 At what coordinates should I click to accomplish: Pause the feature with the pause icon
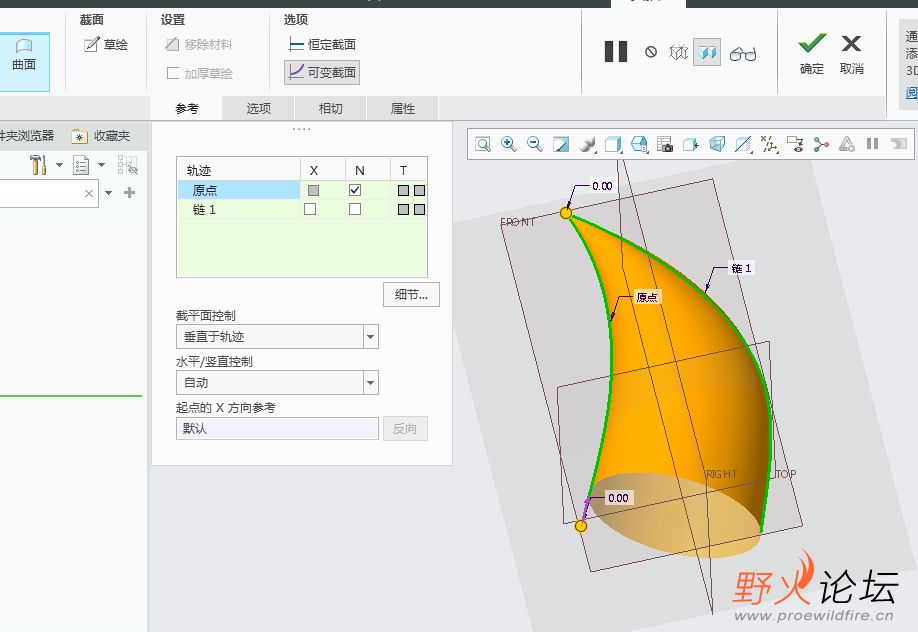click(615, 52)
